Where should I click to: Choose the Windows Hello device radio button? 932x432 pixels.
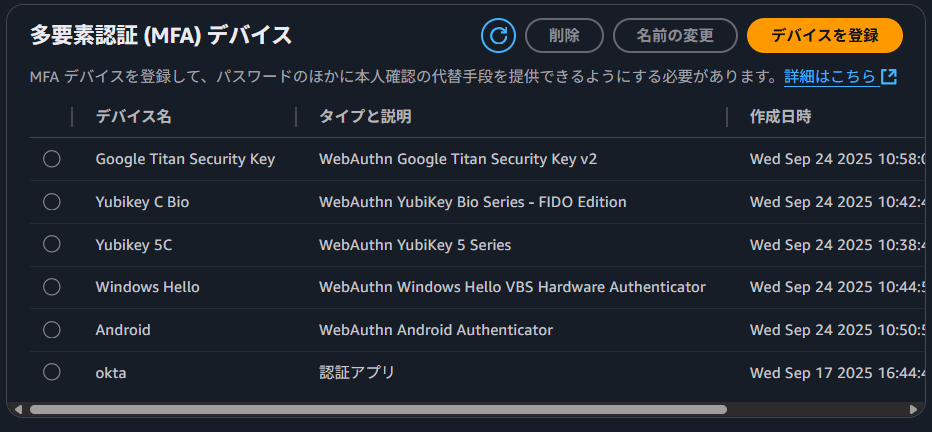tap(52, 287)
